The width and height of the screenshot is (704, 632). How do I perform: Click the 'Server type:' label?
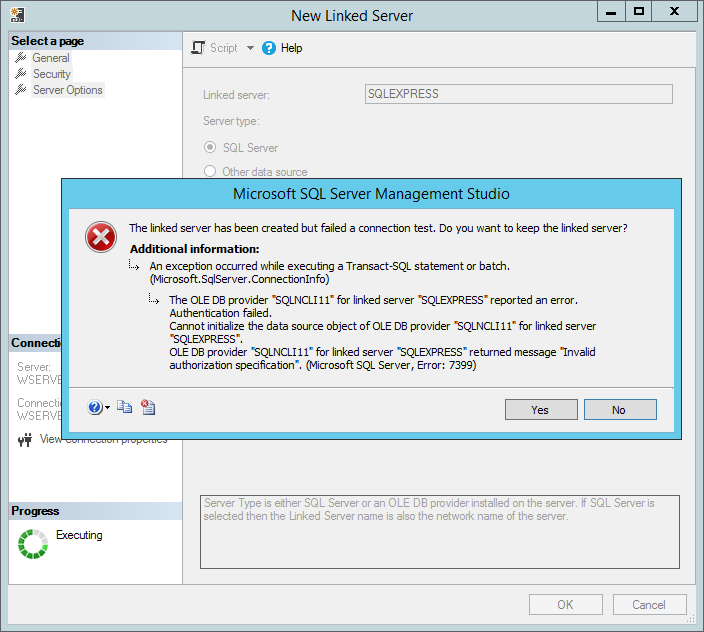[231, 121]
